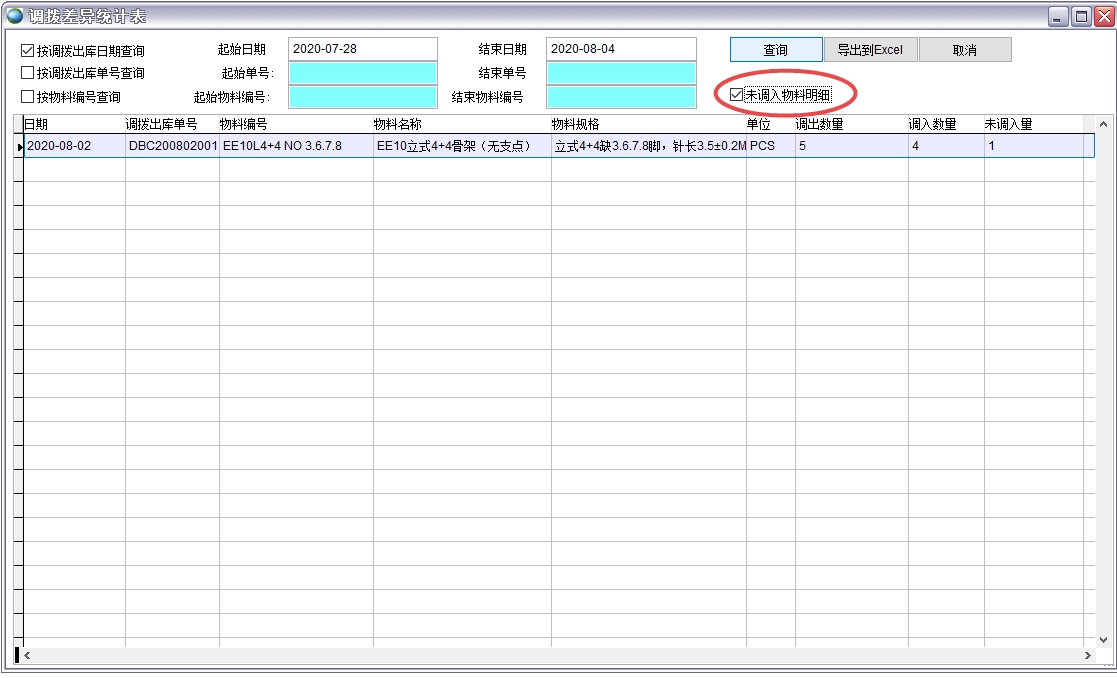Click the 起始单号 input field
1117x678 pixels.
point(362,73)
